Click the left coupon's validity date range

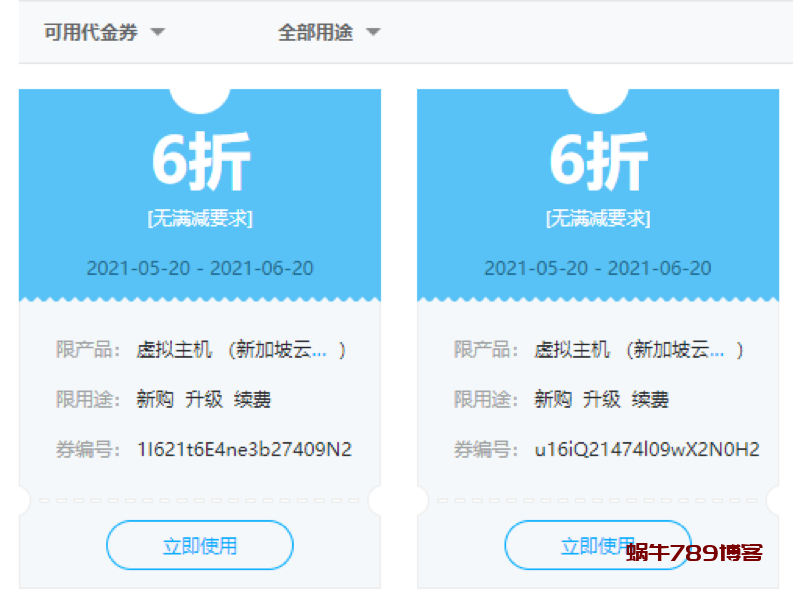pyautogui.click(x=200, y=268)
